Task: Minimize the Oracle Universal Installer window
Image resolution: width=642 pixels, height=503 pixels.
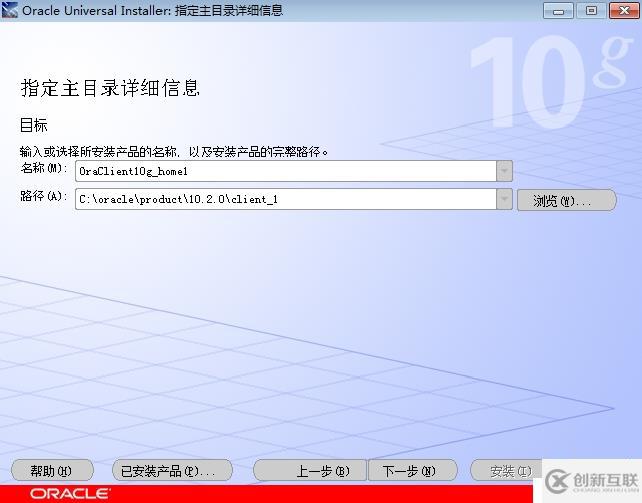Action: click(x=558, y=11)
